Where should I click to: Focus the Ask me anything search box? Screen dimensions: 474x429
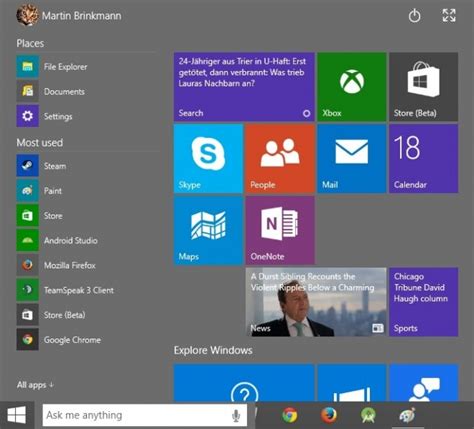(x=145, y=415)
